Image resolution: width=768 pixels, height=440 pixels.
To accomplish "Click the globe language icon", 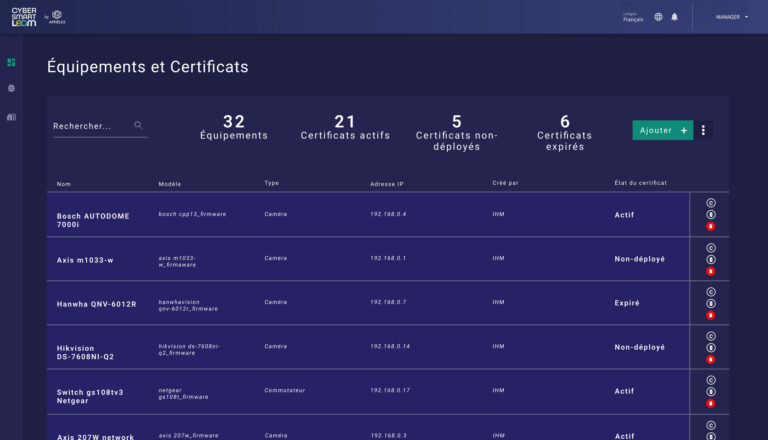I will 658,17.
